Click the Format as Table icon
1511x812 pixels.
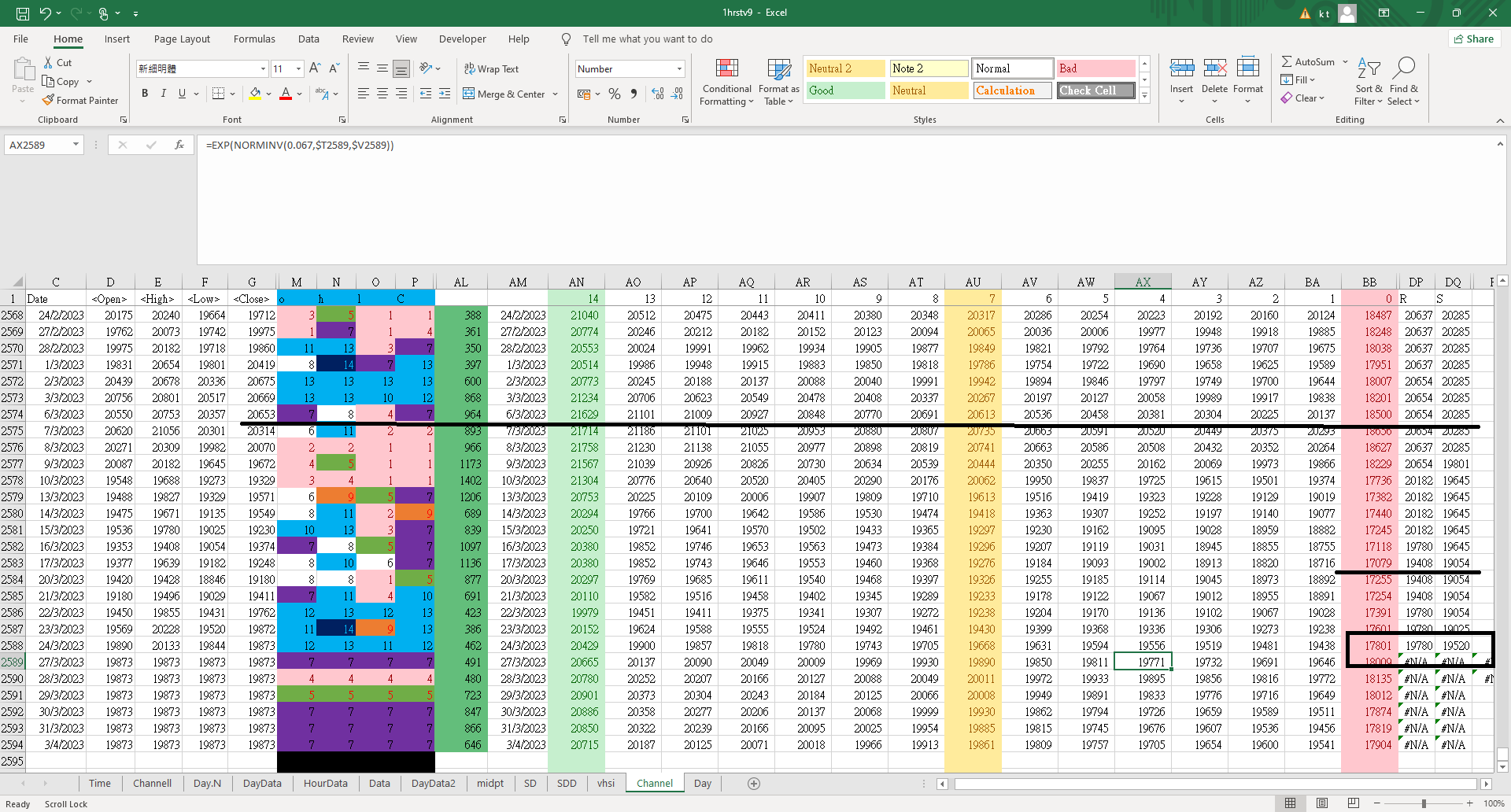pyautogui.click(x=778, y=83)
